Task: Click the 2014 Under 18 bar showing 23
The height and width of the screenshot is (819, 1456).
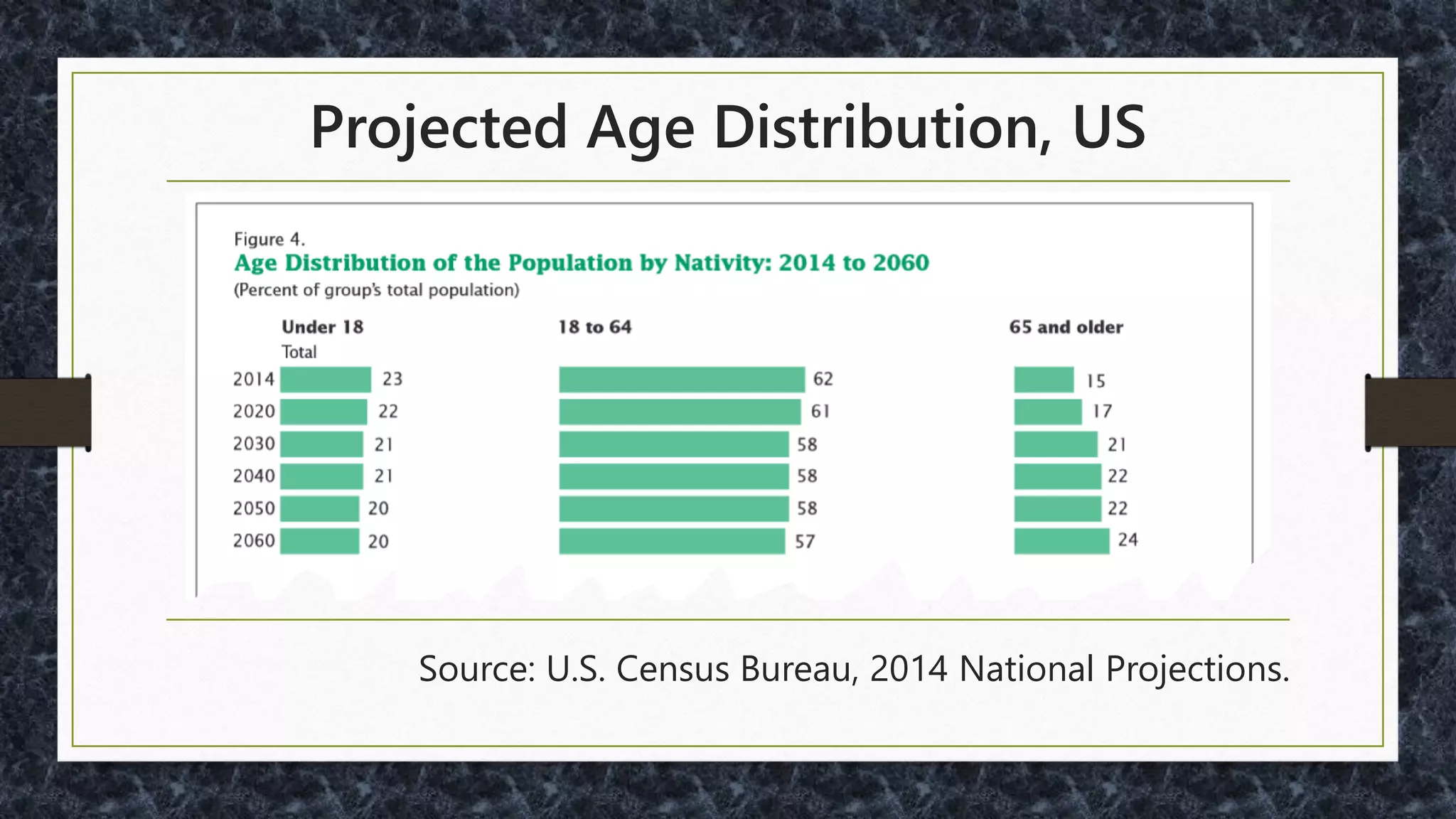Action: [325, 380]
